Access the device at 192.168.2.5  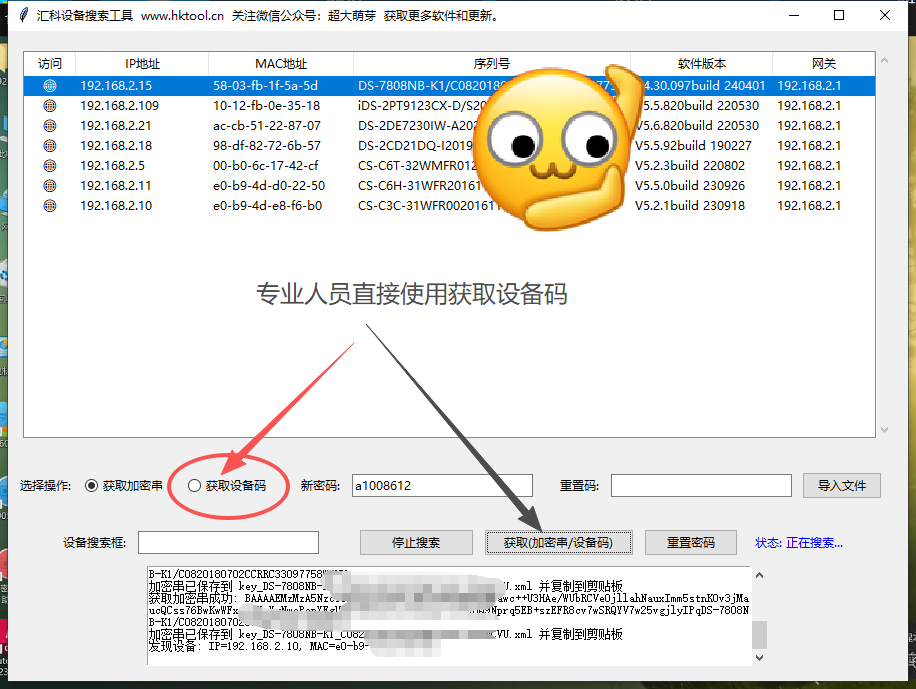[49, 165]
